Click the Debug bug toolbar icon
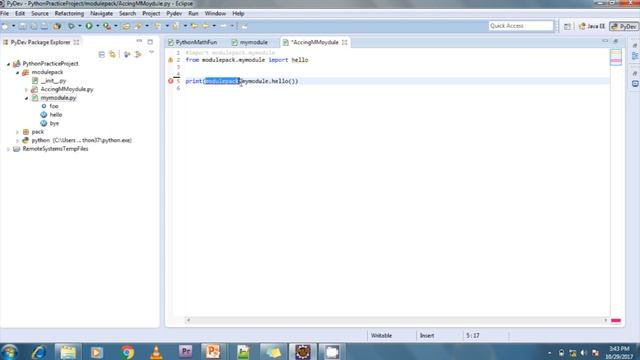This screenshot has height=360, width=640. click(71, 26)
